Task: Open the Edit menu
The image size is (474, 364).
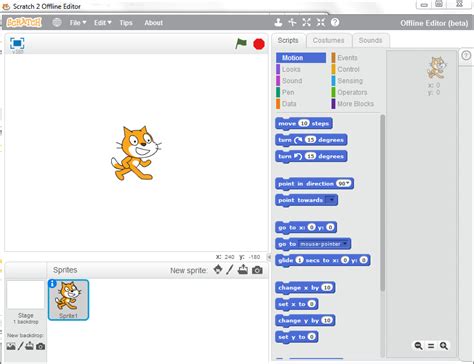Action: click(x=102, y=23)
